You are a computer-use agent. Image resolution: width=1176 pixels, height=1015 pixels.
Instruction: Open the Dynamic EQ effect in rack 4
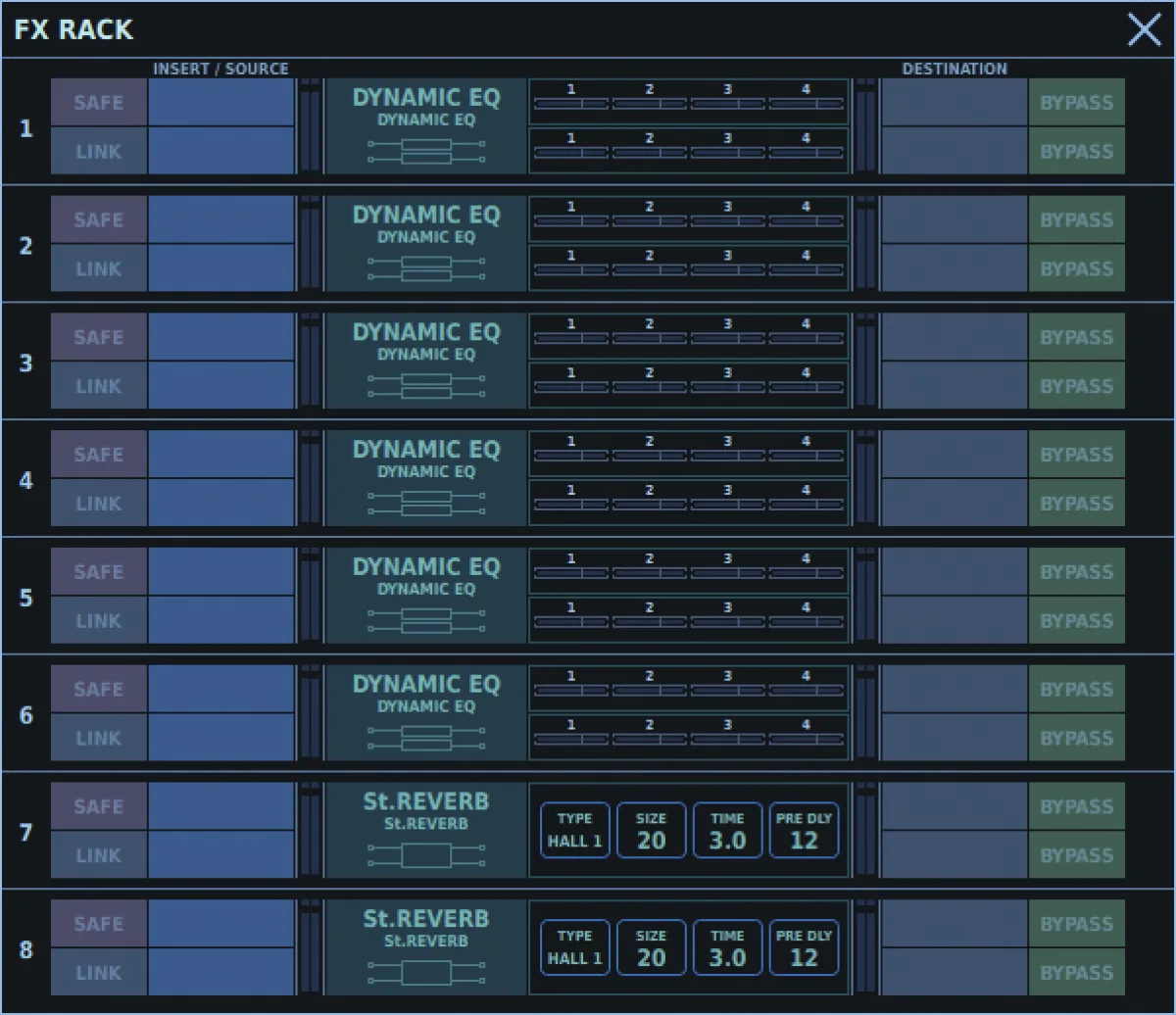coord(425,478)
